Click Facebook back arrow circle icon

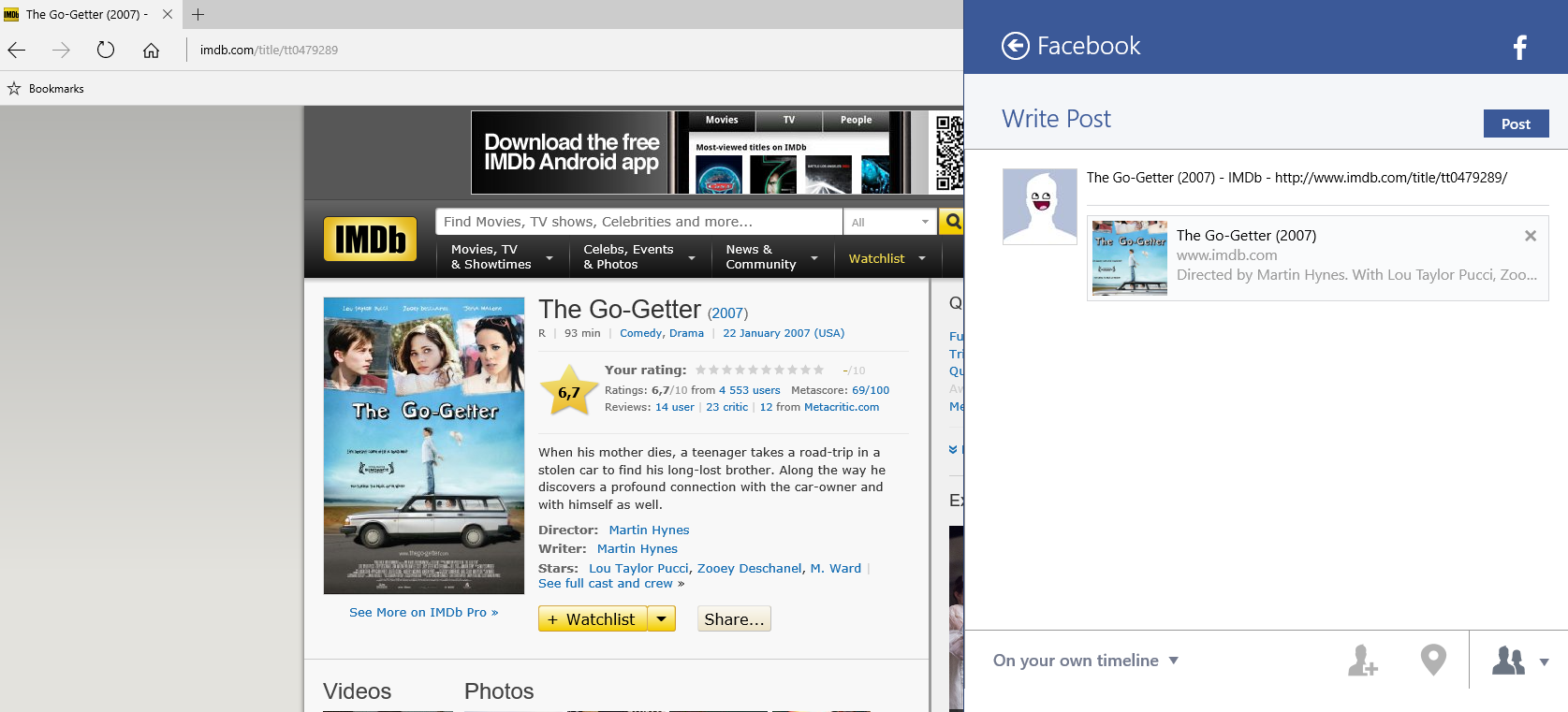point(1015,45)
